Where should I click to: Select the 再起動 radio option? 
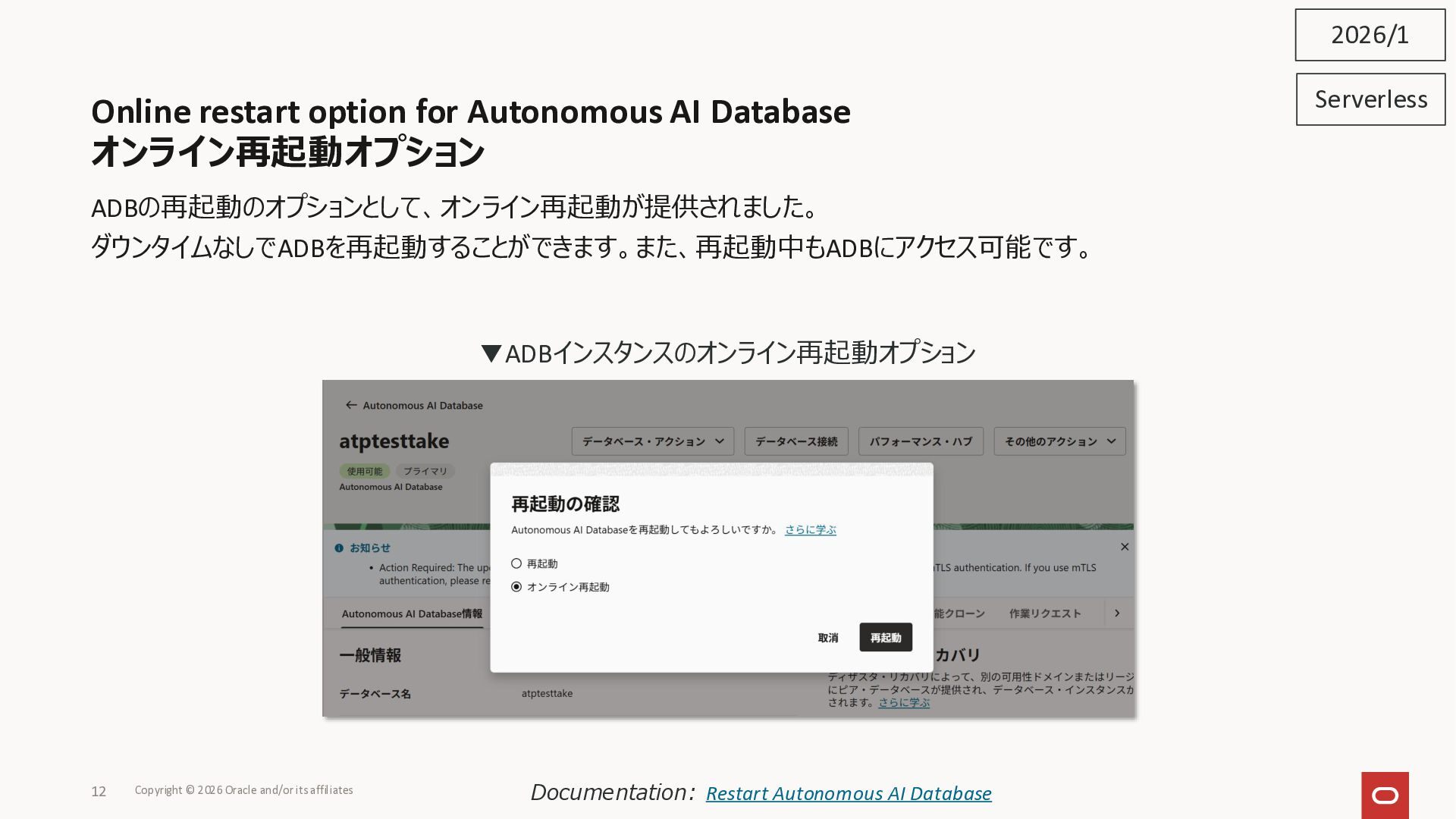pos(516,563)
